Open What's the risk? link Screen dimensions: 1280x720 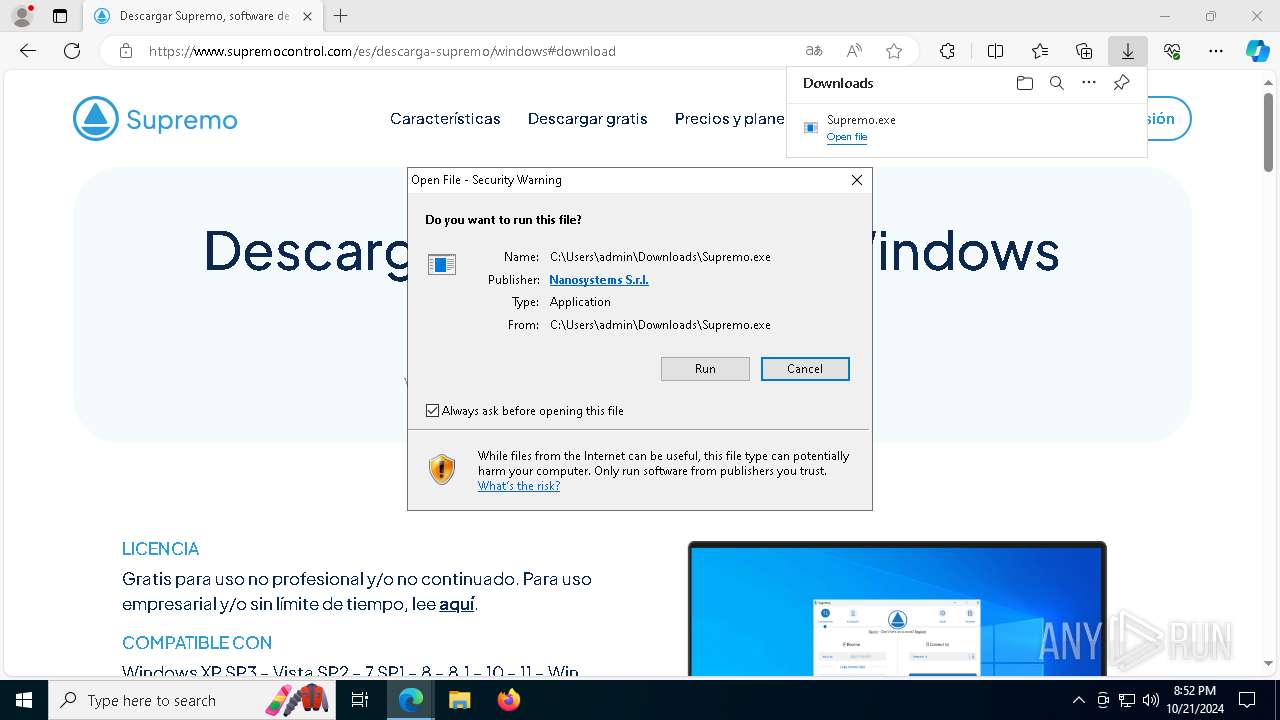tap(519, 486)
